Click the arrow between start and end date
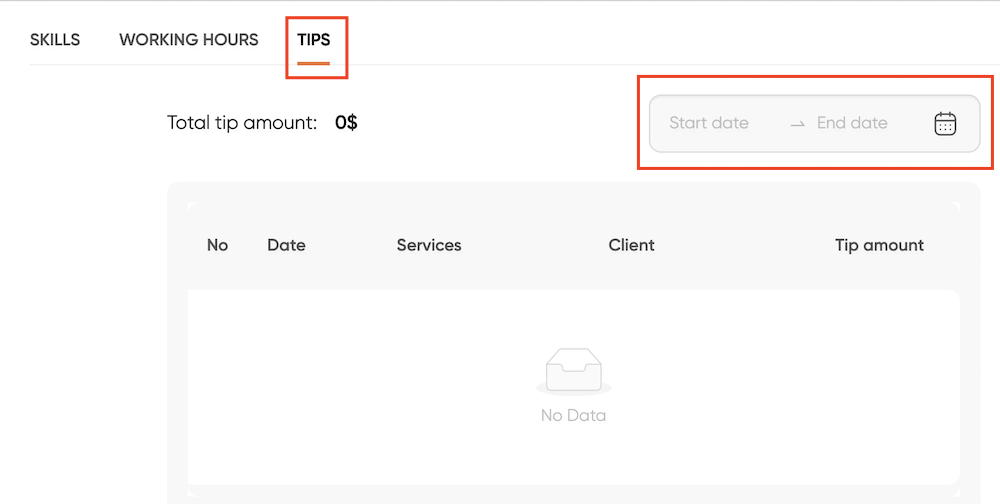 [x=797, y=124]
